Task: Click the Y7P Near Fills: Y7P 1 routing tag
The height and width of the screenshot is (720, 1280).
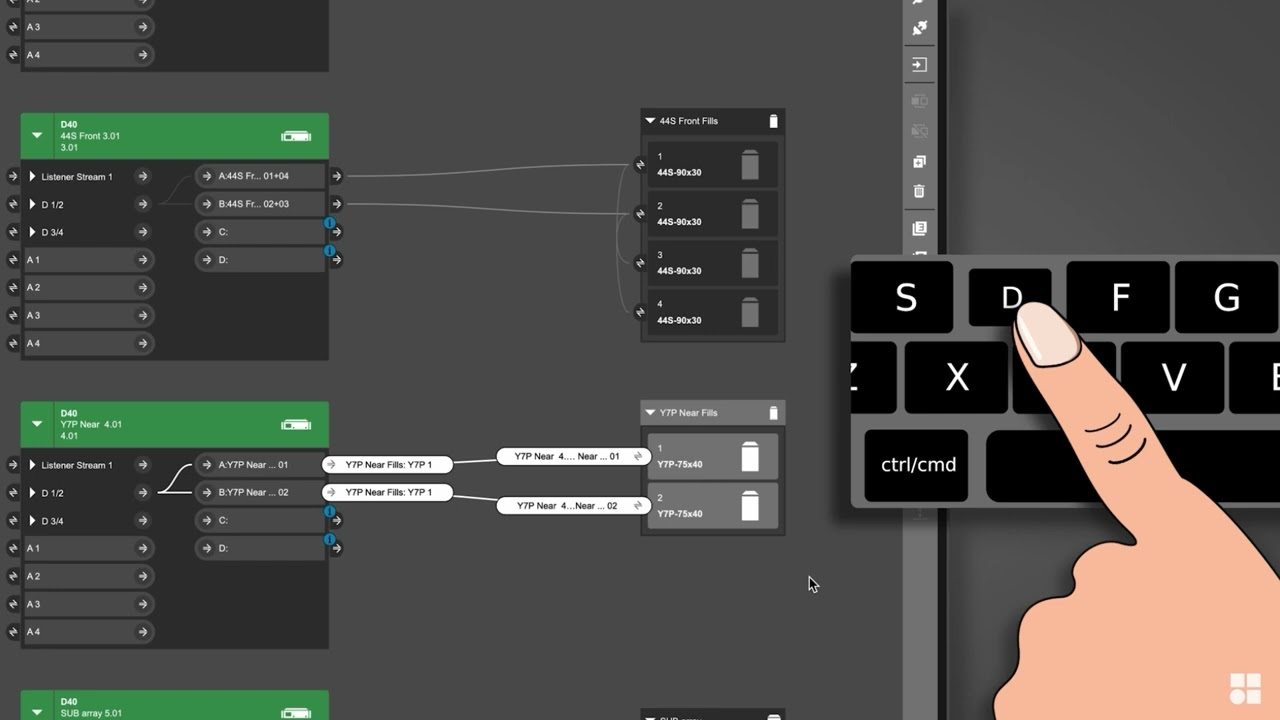Action: (x=386, y=464)
